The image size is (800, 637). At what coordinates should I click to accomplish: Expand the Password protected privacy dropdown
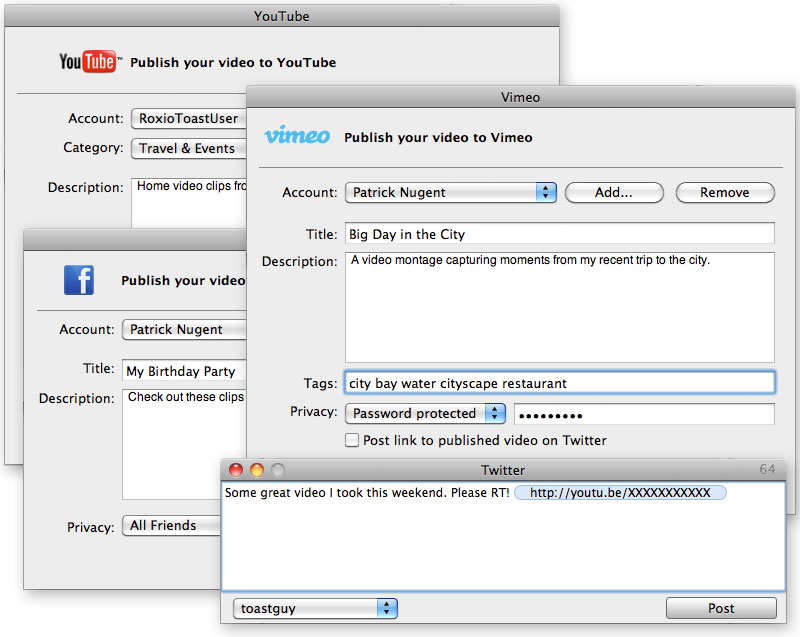(426, 413)
